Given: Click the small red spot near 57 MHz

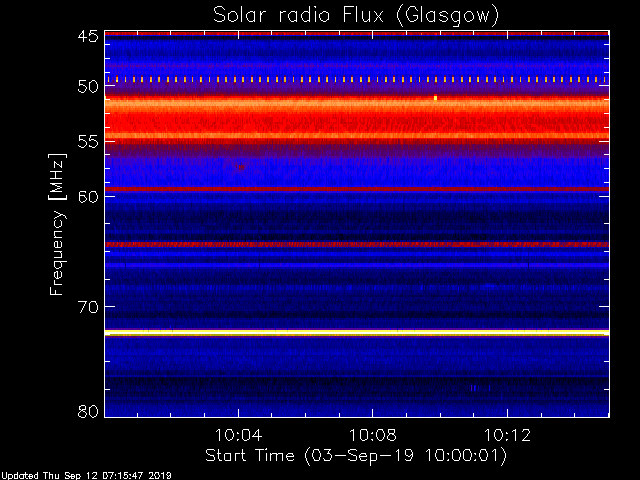Looking at the screenshot, I should click(x=241, y=167).
